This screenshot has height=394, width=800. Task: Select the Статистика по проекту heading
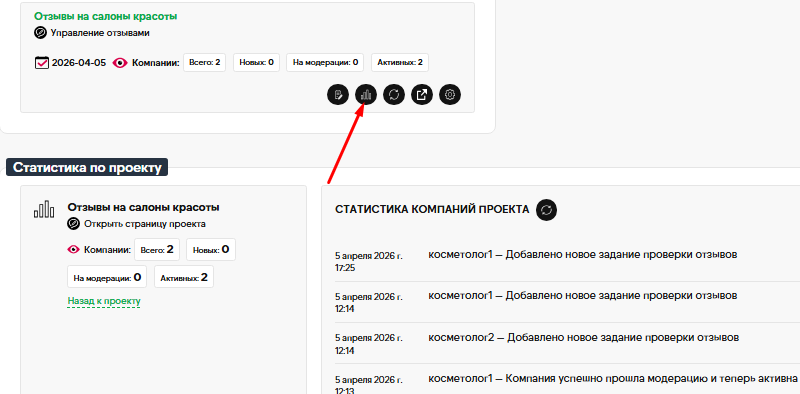87,168
